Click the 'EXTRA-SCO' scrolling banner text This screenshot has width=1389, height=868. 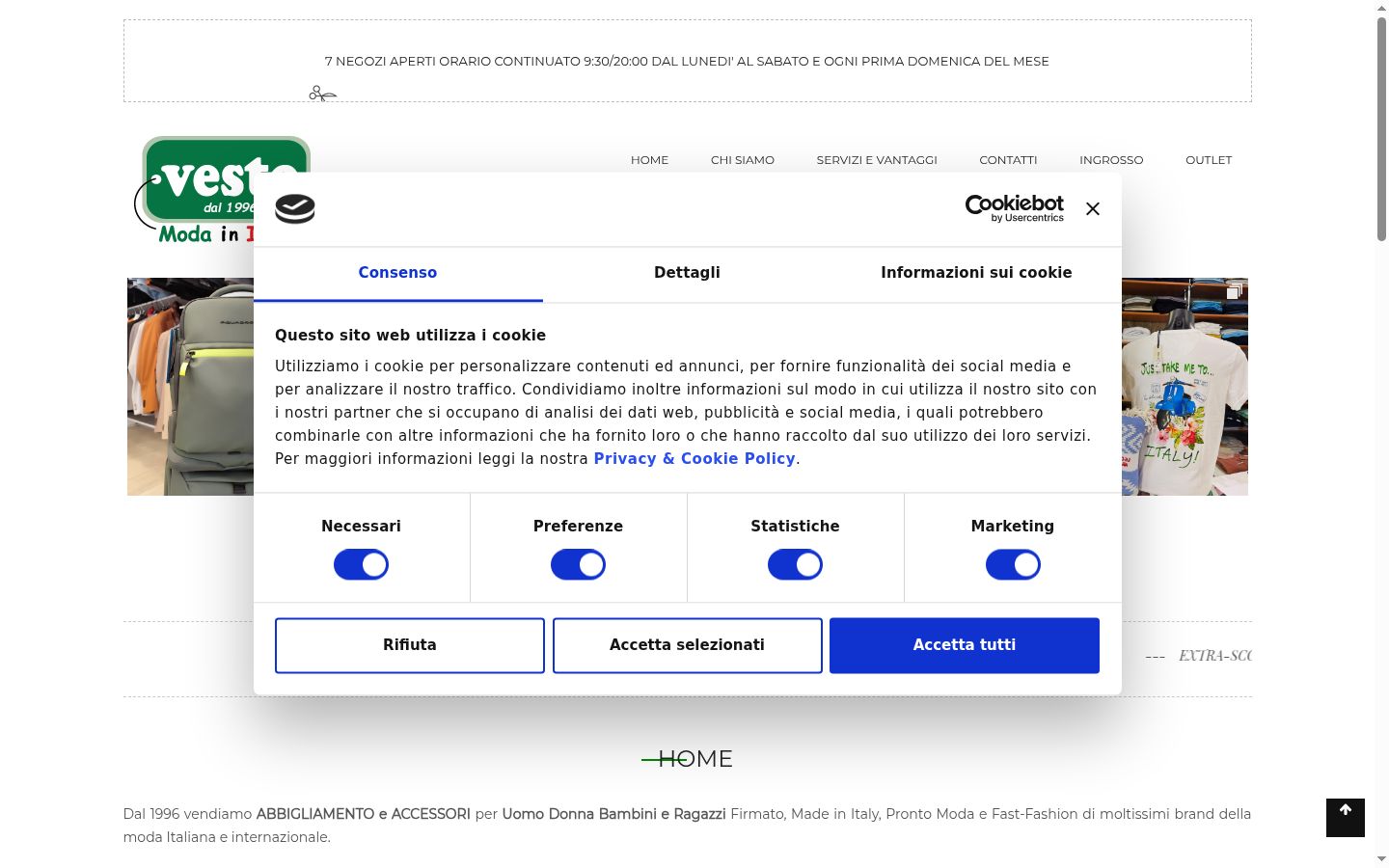[x=1214, y=656]
